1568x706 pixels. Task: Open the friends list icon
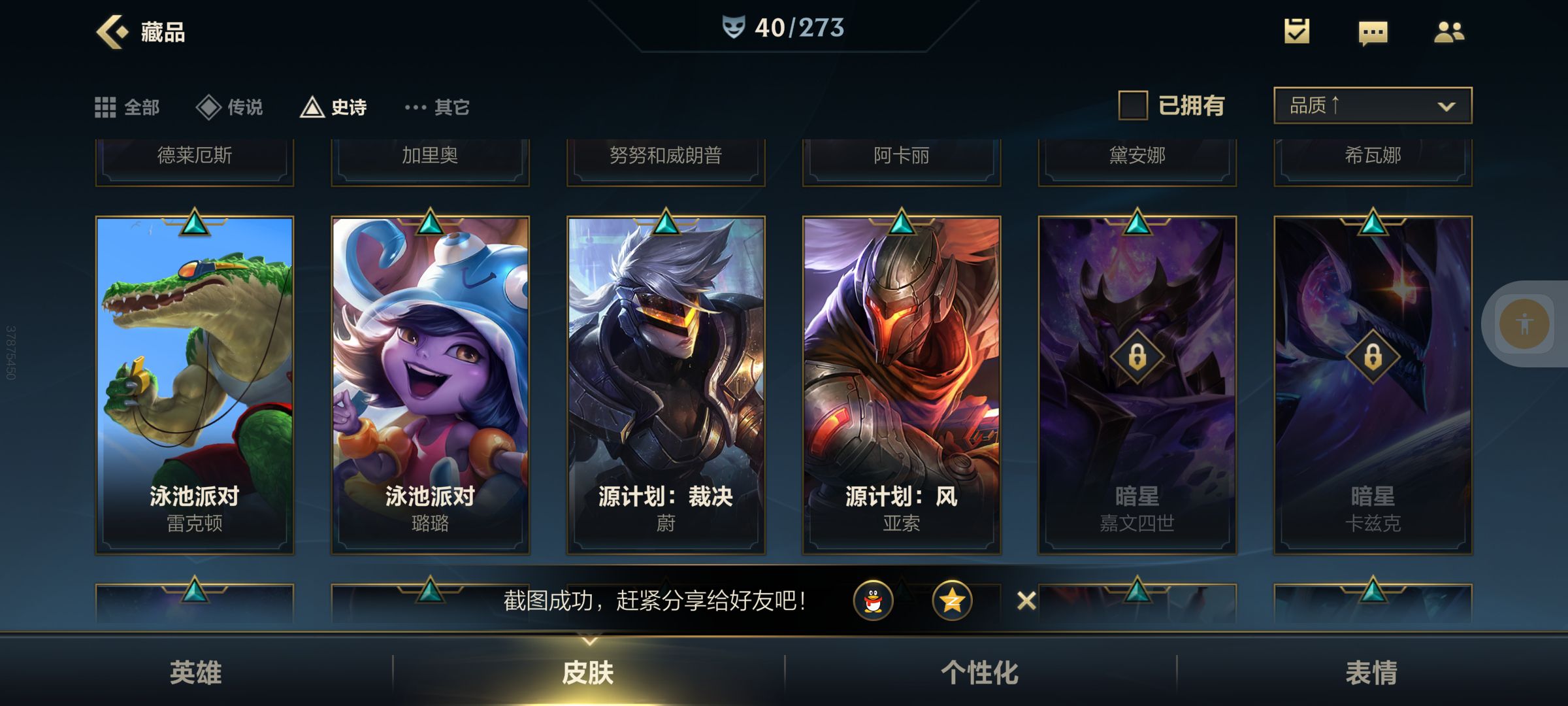click(1448, 31)
